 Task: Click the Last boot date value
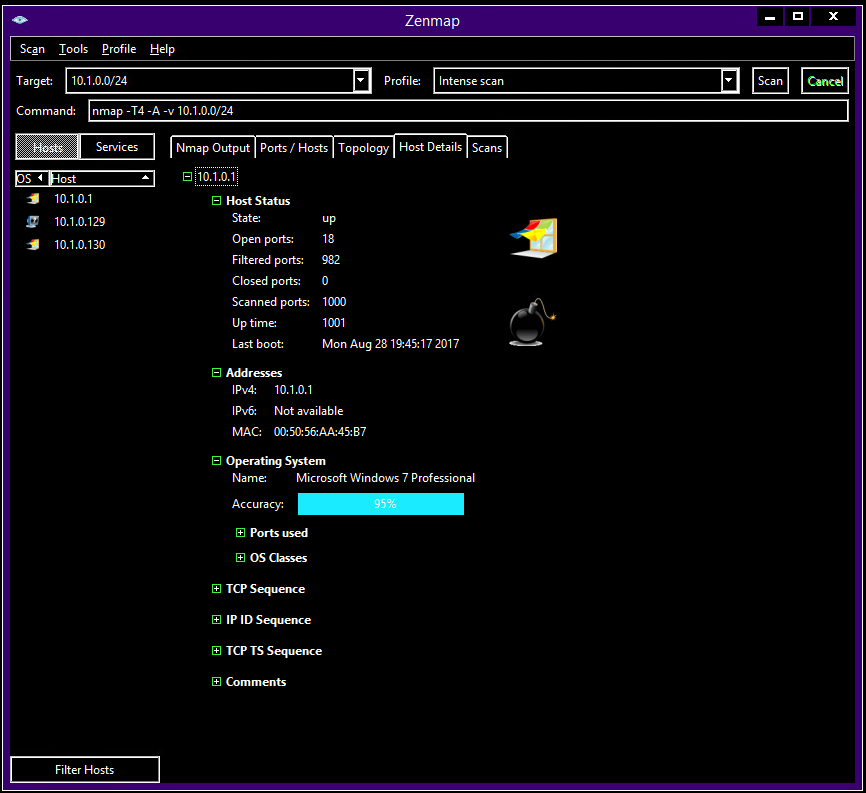click(390, 343)
